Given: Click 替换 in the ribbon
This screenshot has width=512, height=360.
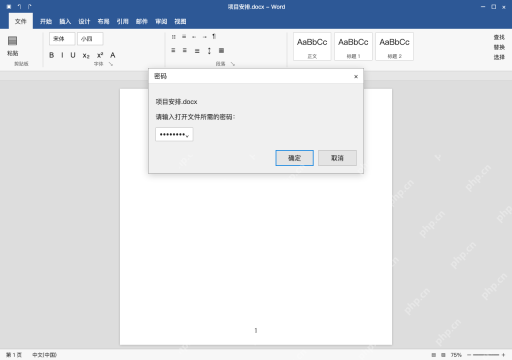Looking at the screenshot, I should 499,47.
